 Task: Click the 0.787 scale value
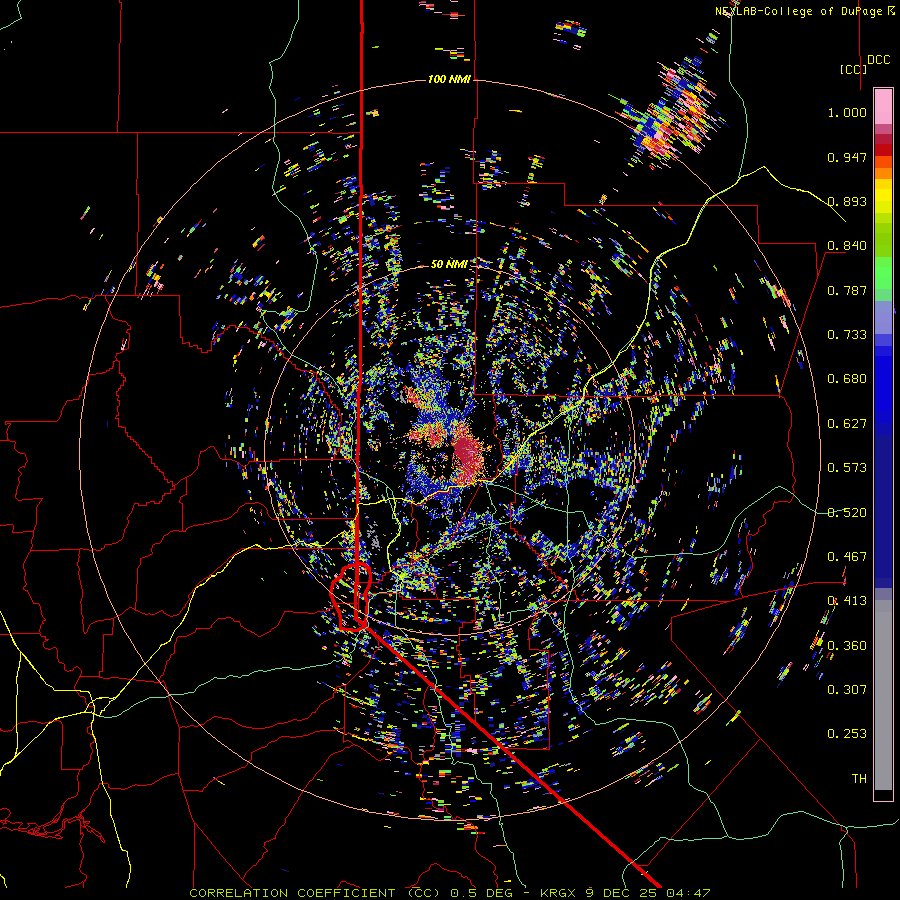(x=847, y=290)
